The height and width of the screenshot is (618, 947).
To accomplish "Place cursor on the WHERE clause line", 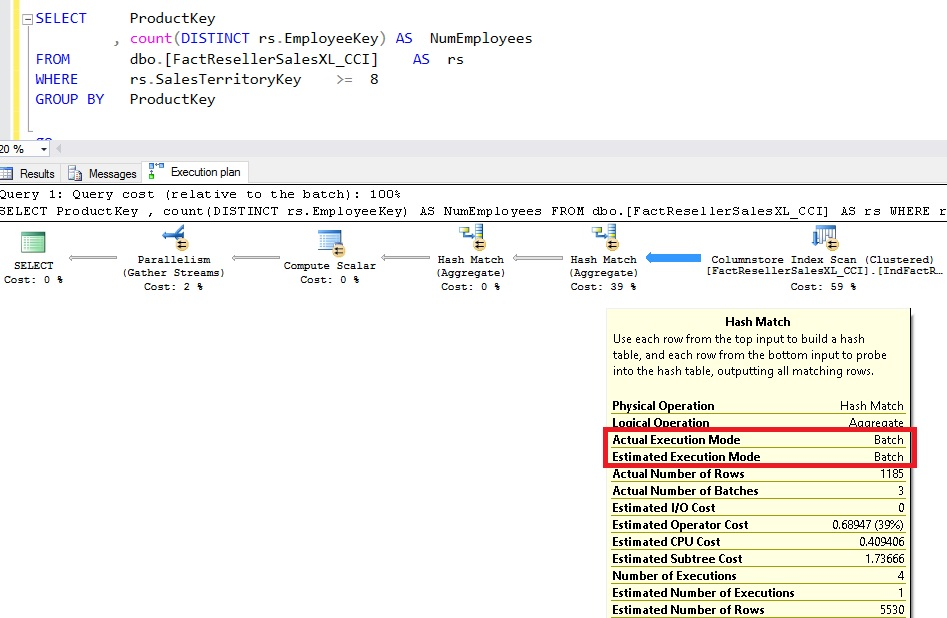I will (56, 79).
